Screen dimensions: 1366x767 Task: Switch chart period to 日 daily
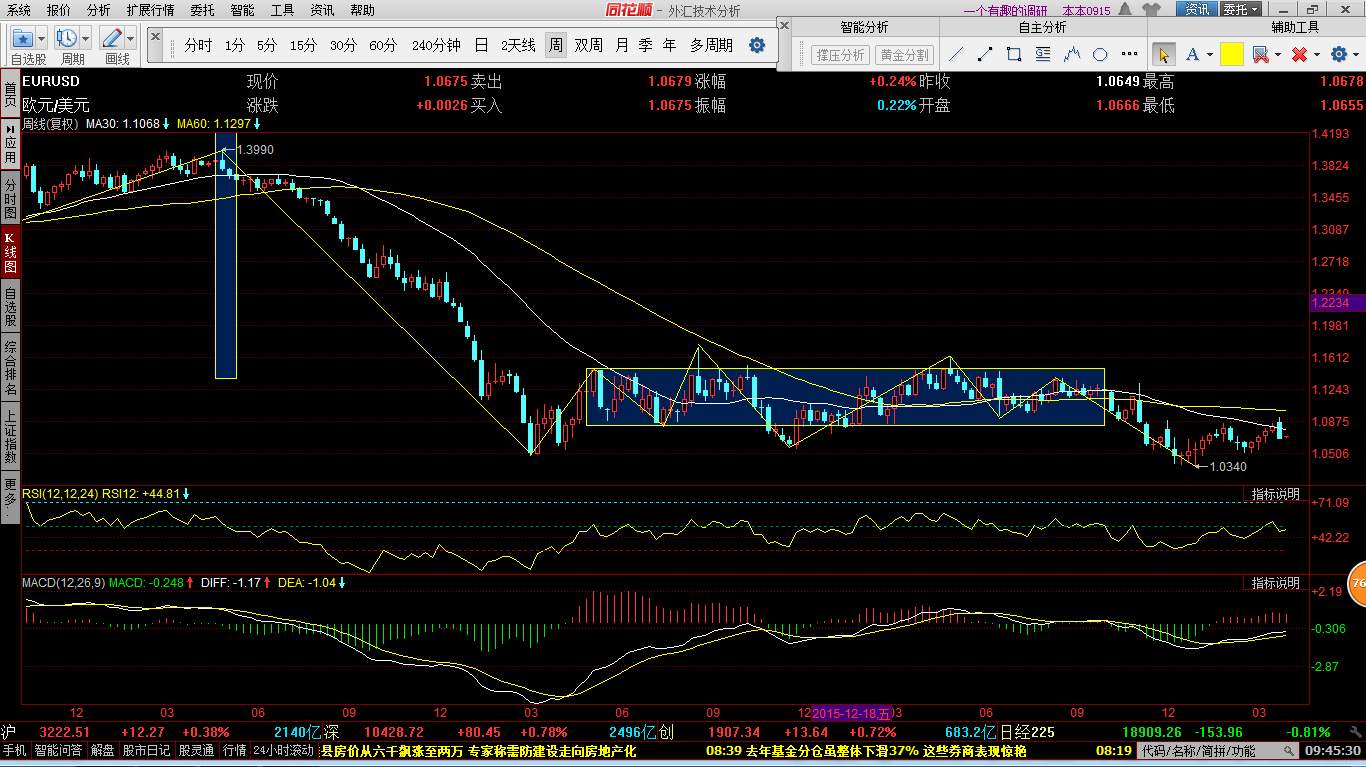pos(481,45)
